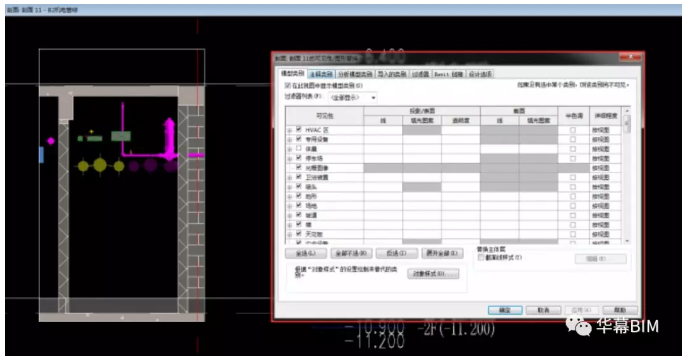Click the 帮助 help button

pos(620,310)
